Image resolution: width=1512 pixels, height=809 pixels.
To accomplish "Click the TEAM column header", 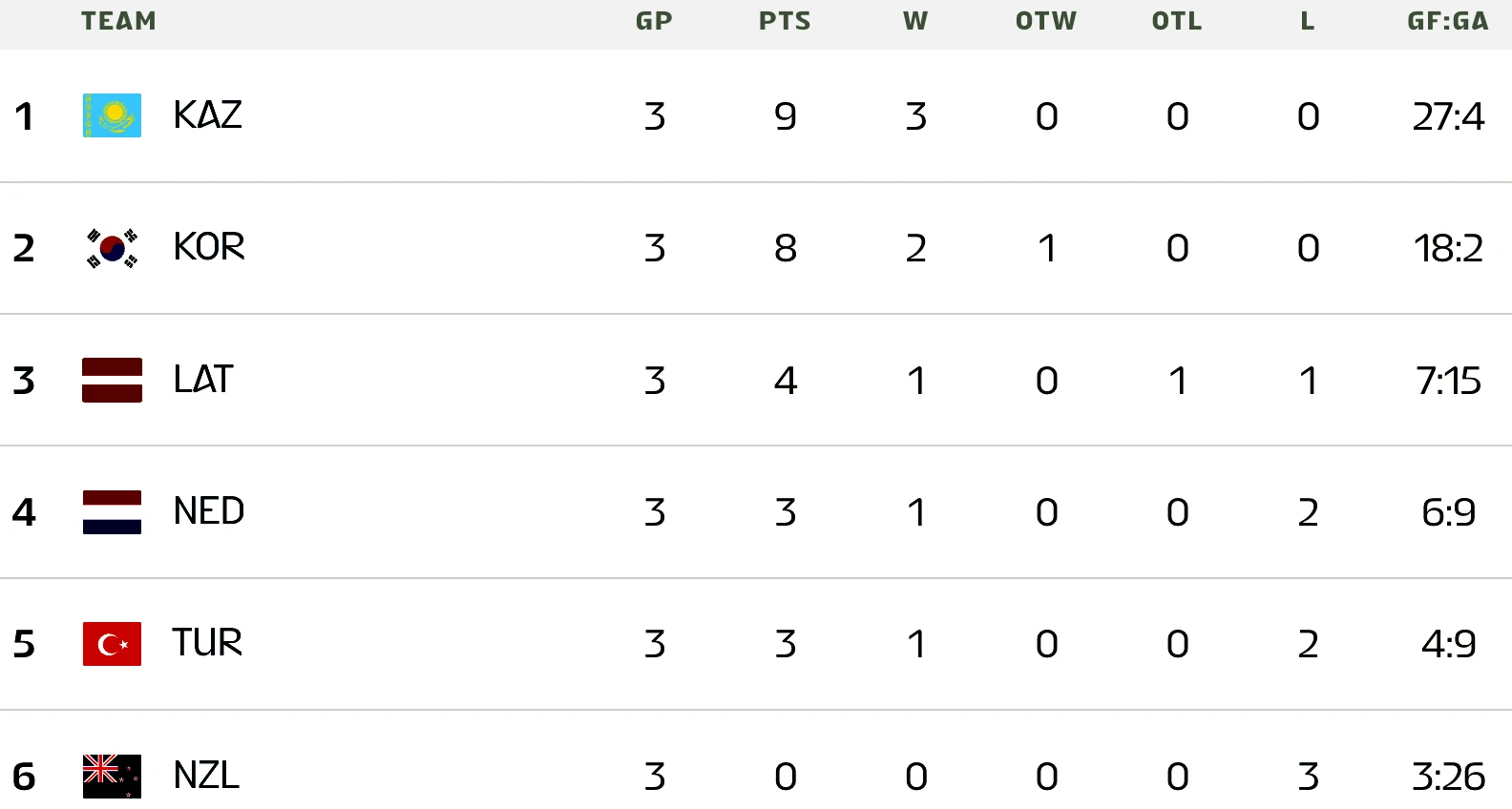I will 118,21.
